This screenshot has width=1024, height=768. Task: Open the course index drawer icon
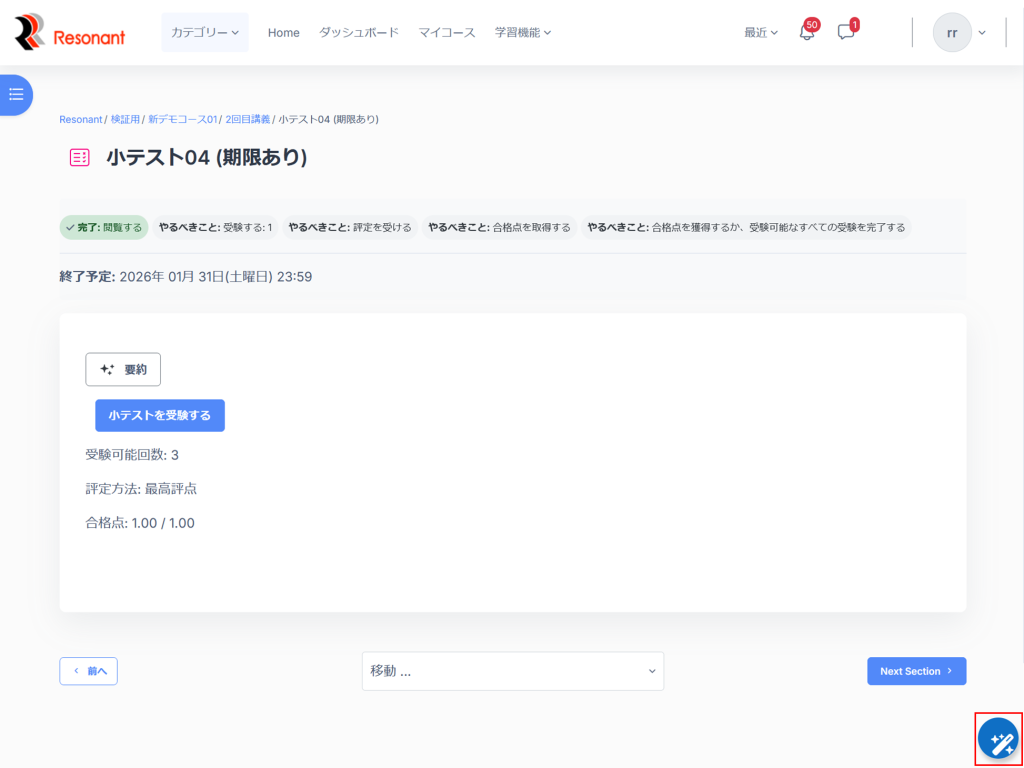click(x=16, y=95)
